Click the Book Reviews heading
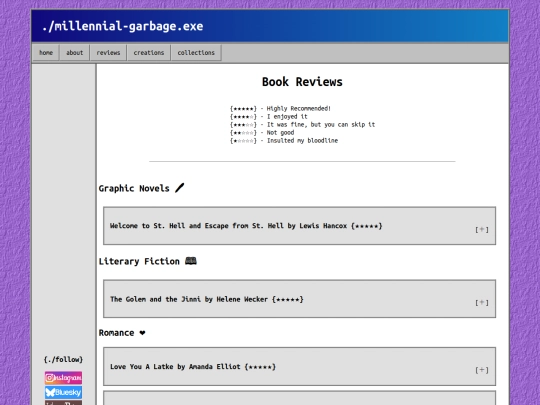 pyautogui.click(x=302, y=82)
